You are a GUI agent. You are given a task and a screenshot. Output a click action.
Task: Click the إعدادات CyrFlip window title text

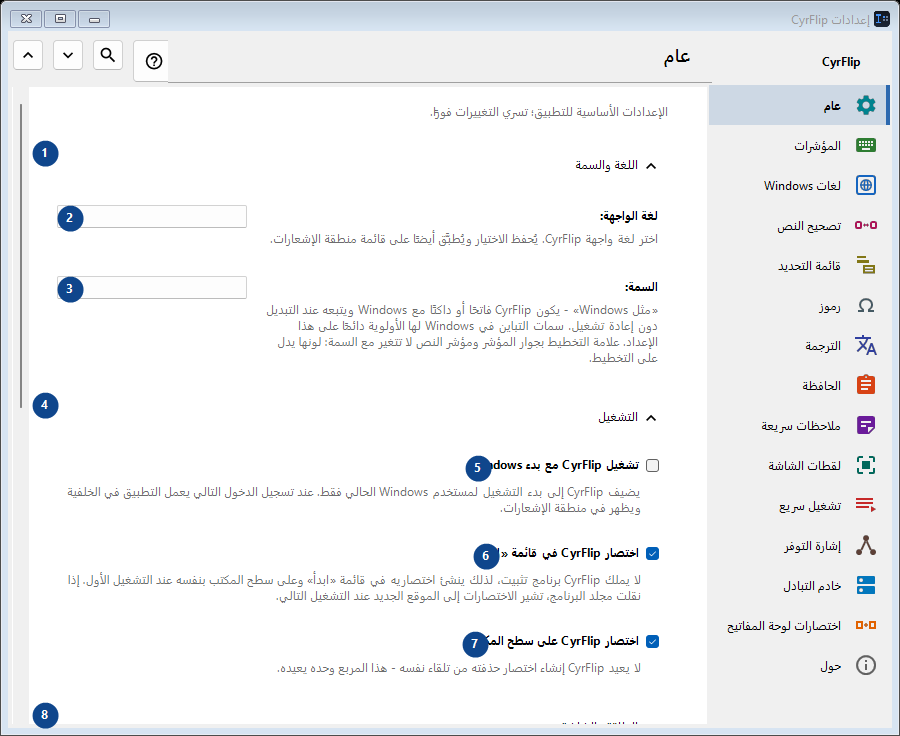pyautogui.click(x=830, y=20)
